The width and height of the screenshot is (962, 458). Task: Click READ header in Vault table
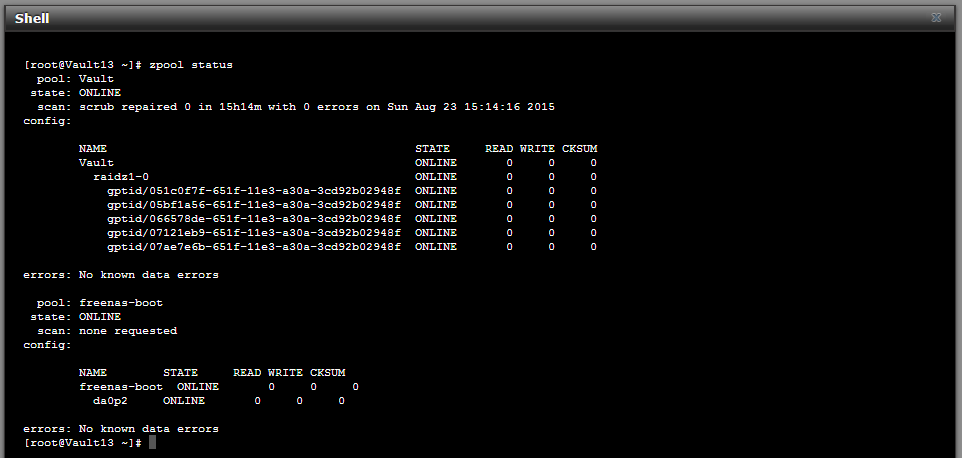click(x=499, y=148)
